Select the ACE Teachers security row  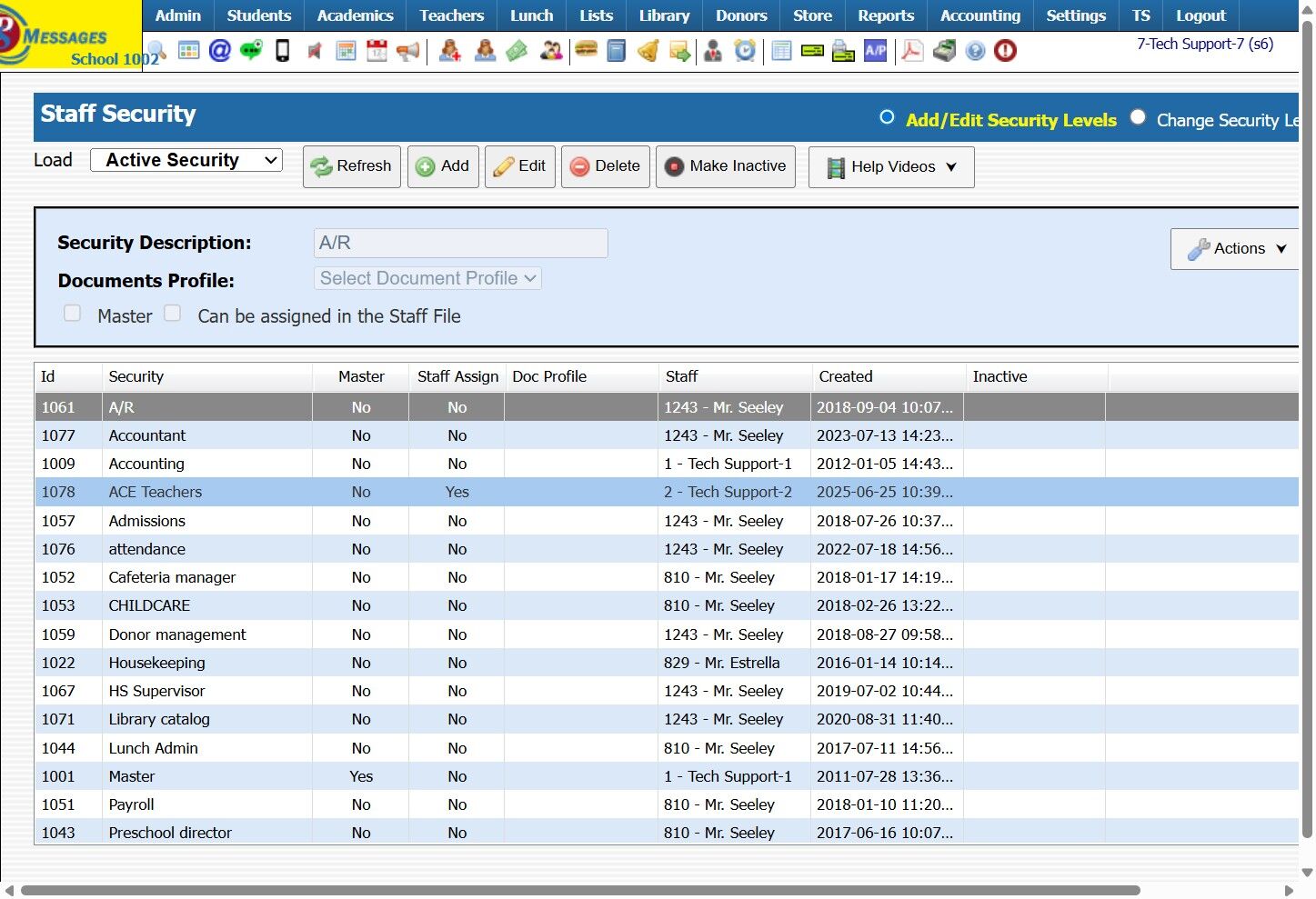pyautogui.click(x=156, y=492)
